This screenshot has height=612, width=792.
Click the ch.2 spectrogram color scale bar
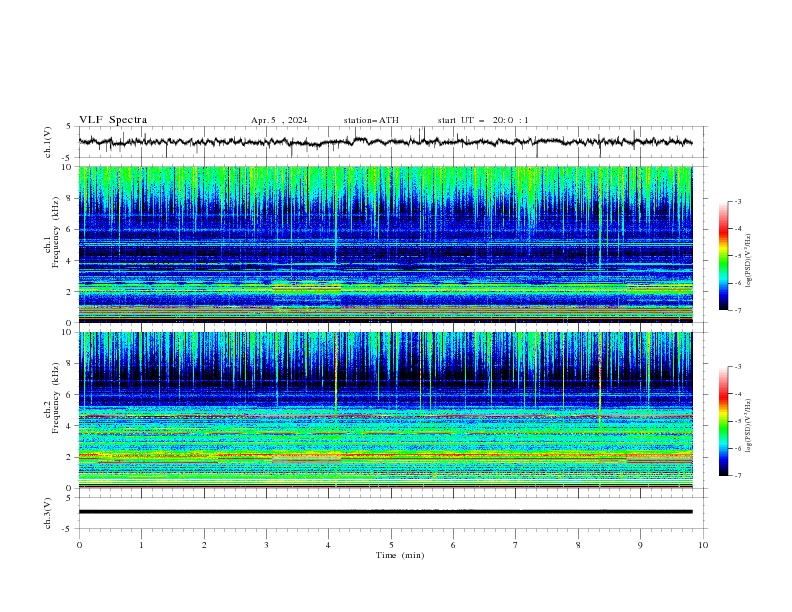click(x=723, y=421)
